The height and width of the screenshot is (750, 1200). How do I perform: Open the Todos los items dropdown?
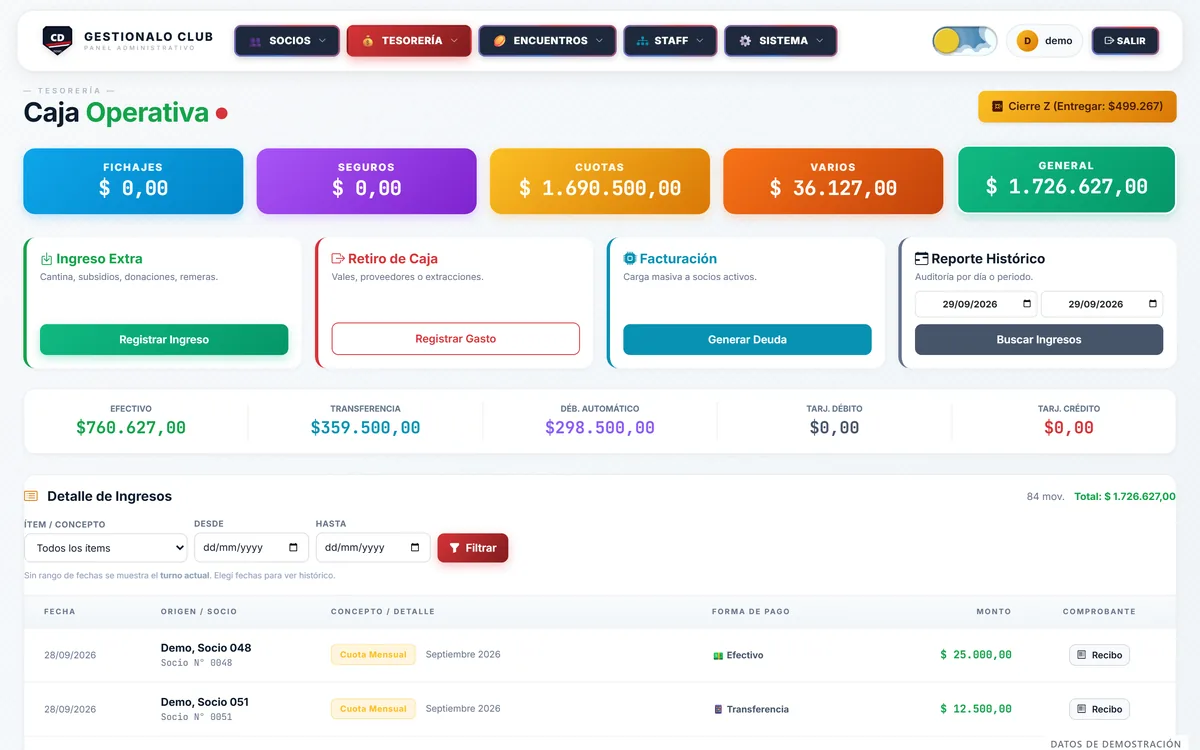pos(106,548)
